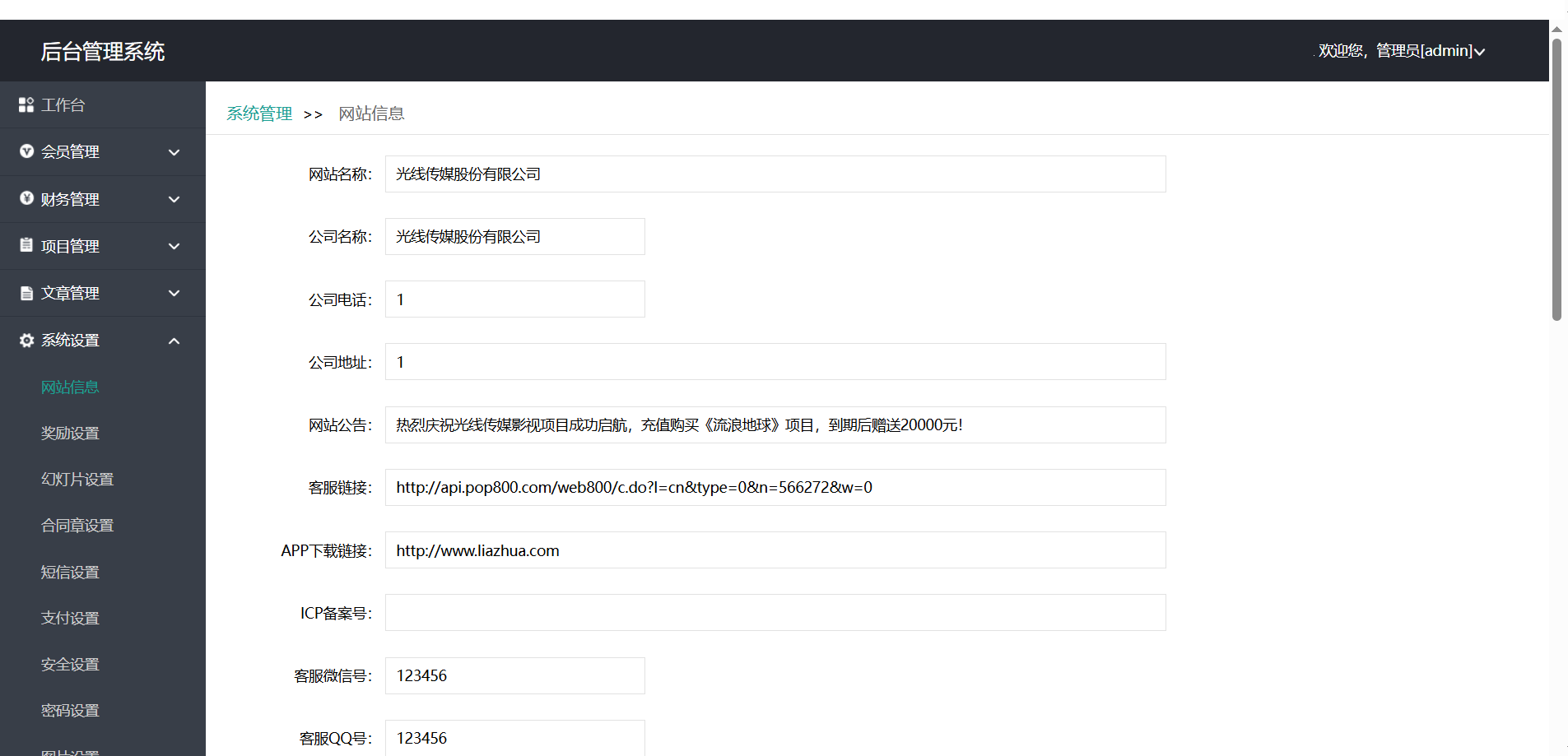Select 网站信息 in the sidebar
The height and width of the screenshot is (756, 1568).
click(x=70, y=387)
